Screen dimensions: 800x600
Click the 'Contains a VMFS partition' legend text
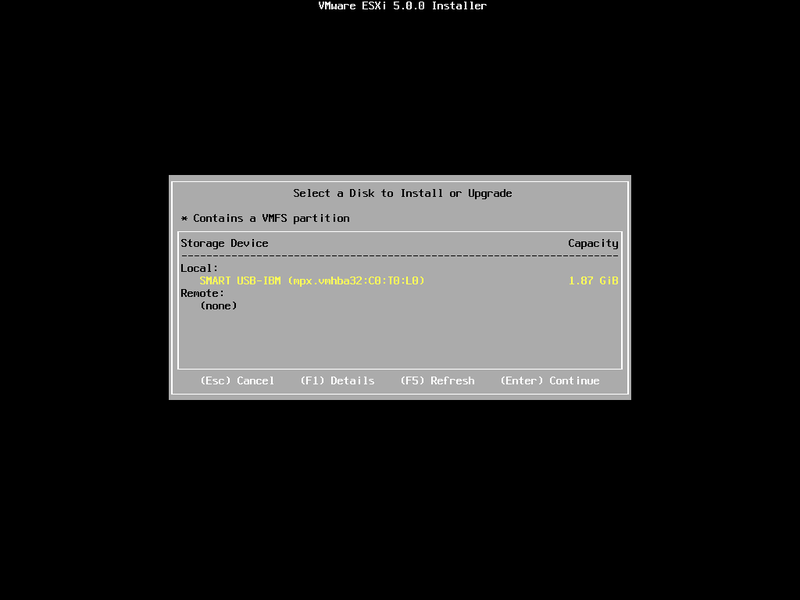tap(271, 218)
